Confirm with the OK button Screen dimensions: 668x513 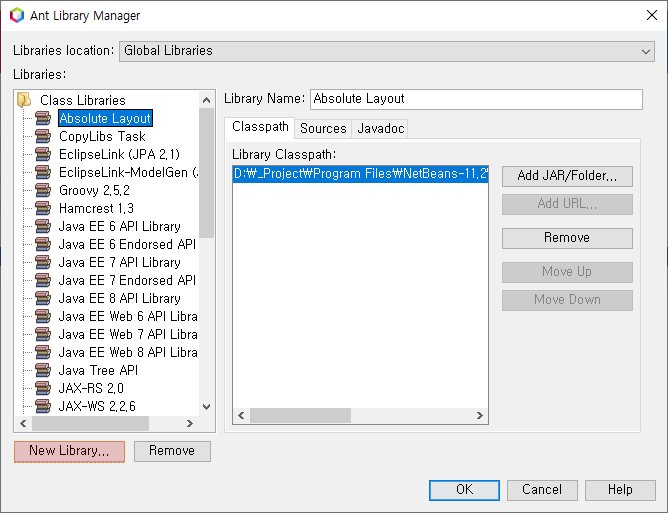pos(464,490)
